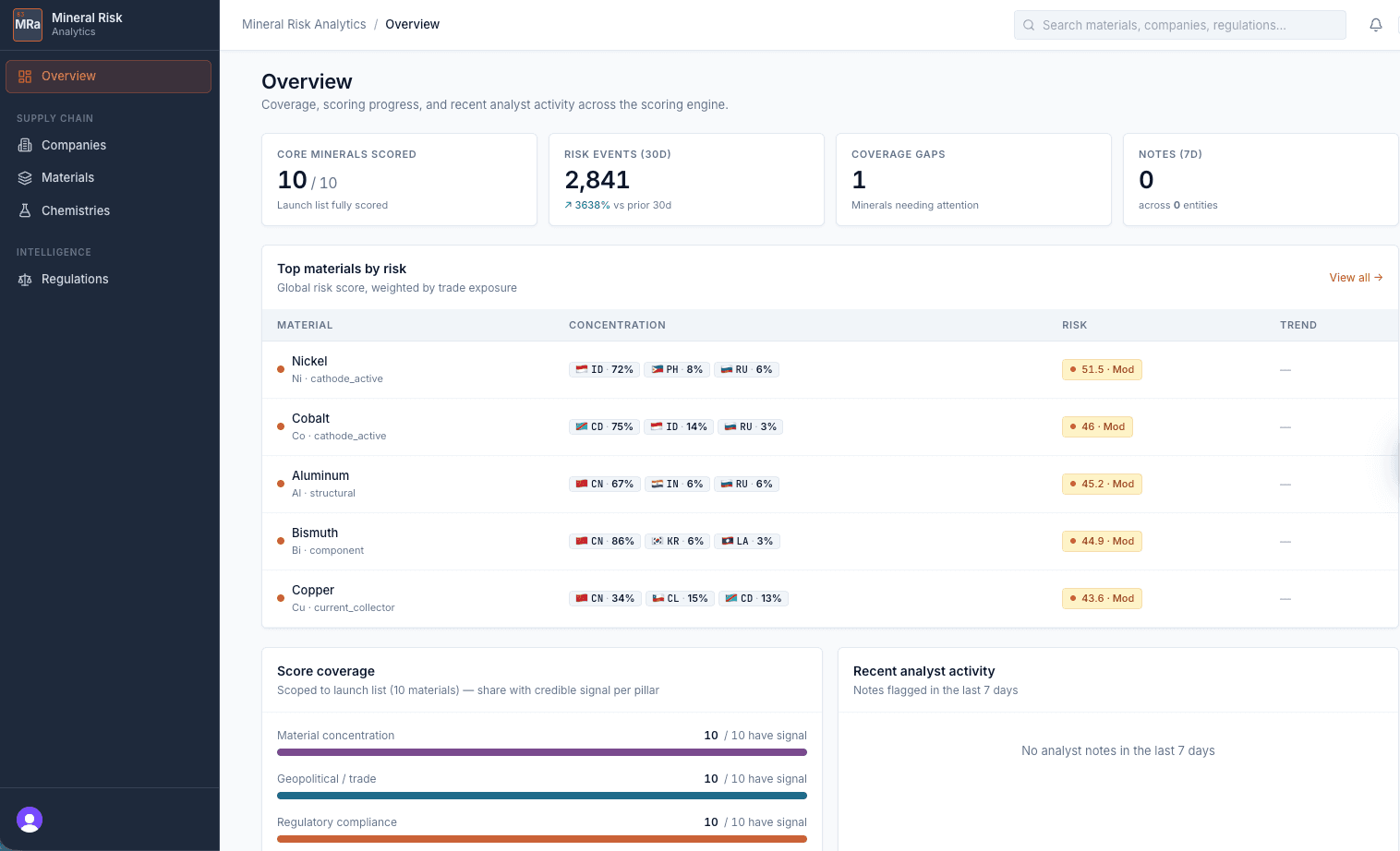The width and height of the screenshot is (1400, 851).
Task: Click the Nickel material name
Action: 309,361
